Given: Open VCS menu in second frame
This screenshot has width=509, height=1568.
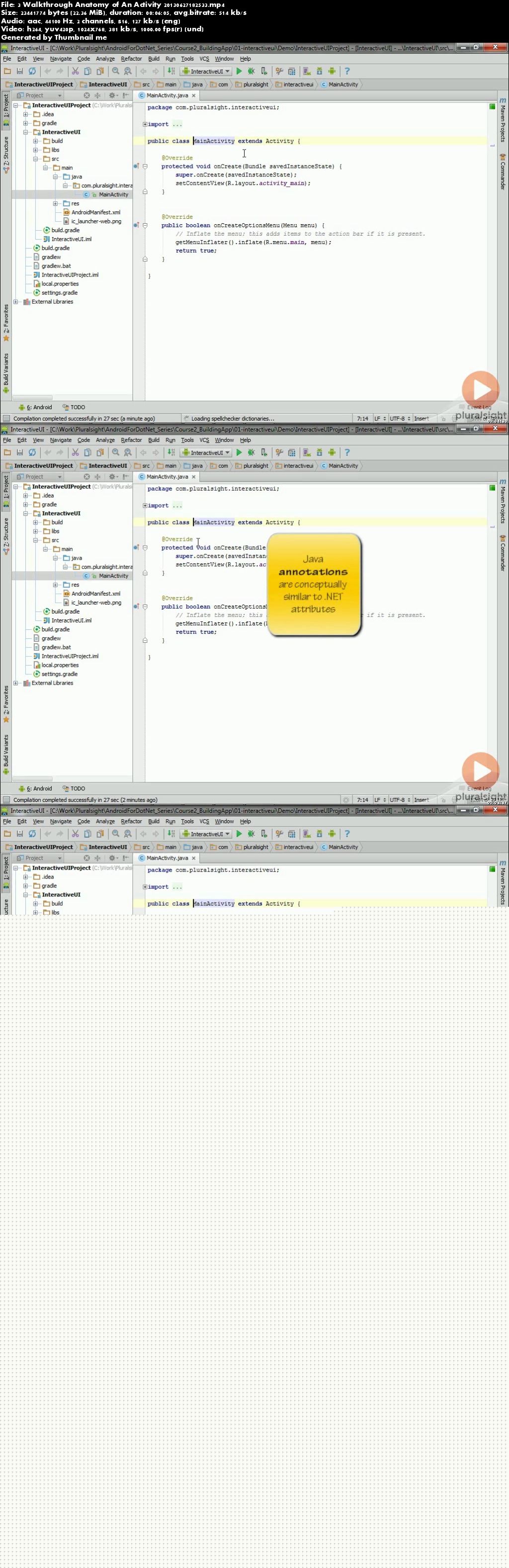Looking at the screenshot, I should coord(204,440).
